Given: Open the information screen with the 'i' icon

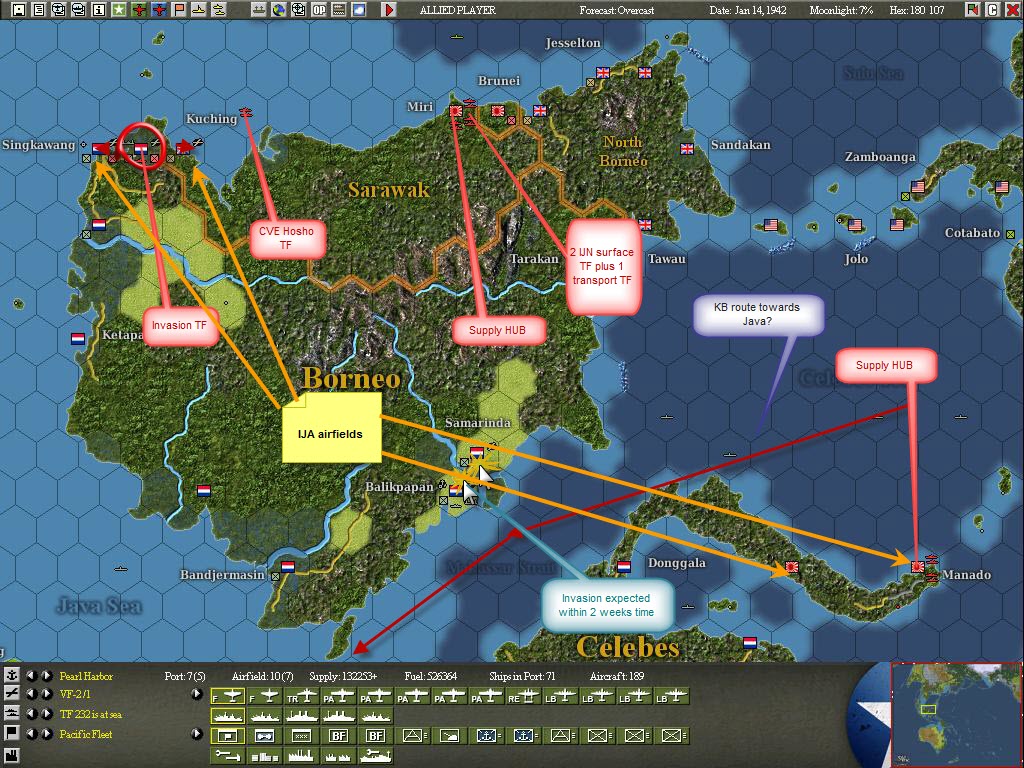Looking at the screenshot, I should (x=98, y=9).
